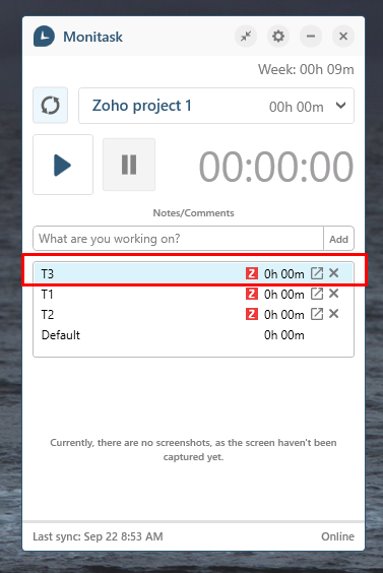Viewport: 383px width, 573px height.
Task: Open task T1 in external link
Action: [x=317, y=294]
